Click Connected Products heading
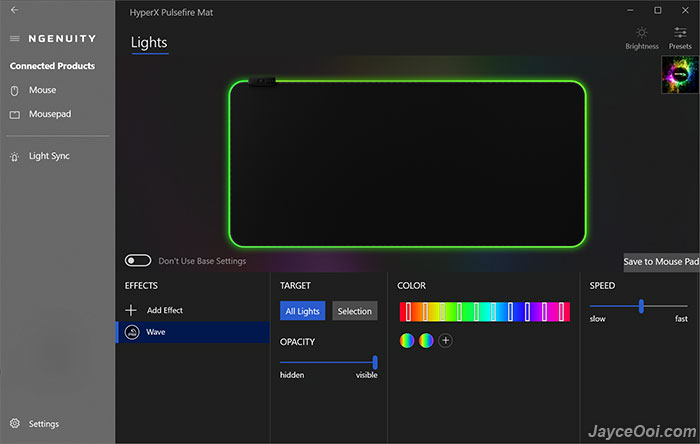 (52, 66)
